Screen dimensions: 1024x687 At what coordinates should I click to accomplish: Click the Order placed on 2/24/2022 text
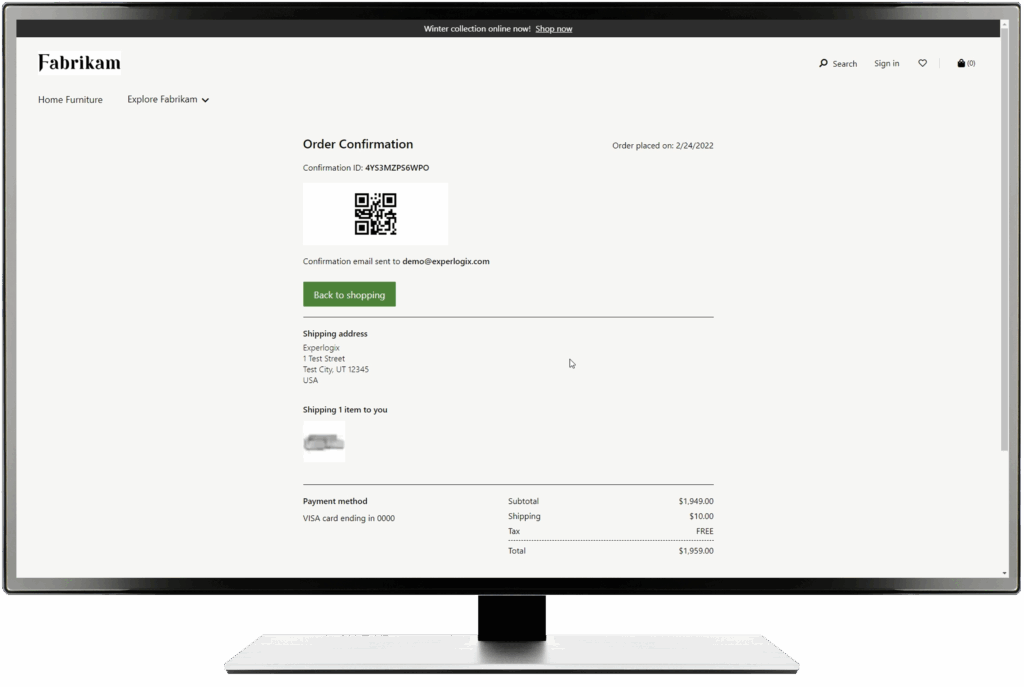(661, 145)
